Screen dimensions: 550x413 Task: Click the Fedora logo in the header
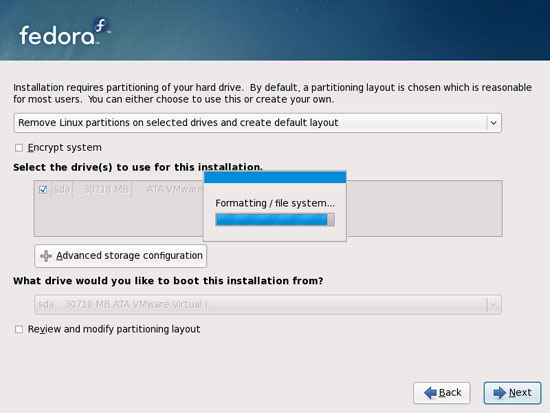(x=65, y=32)
